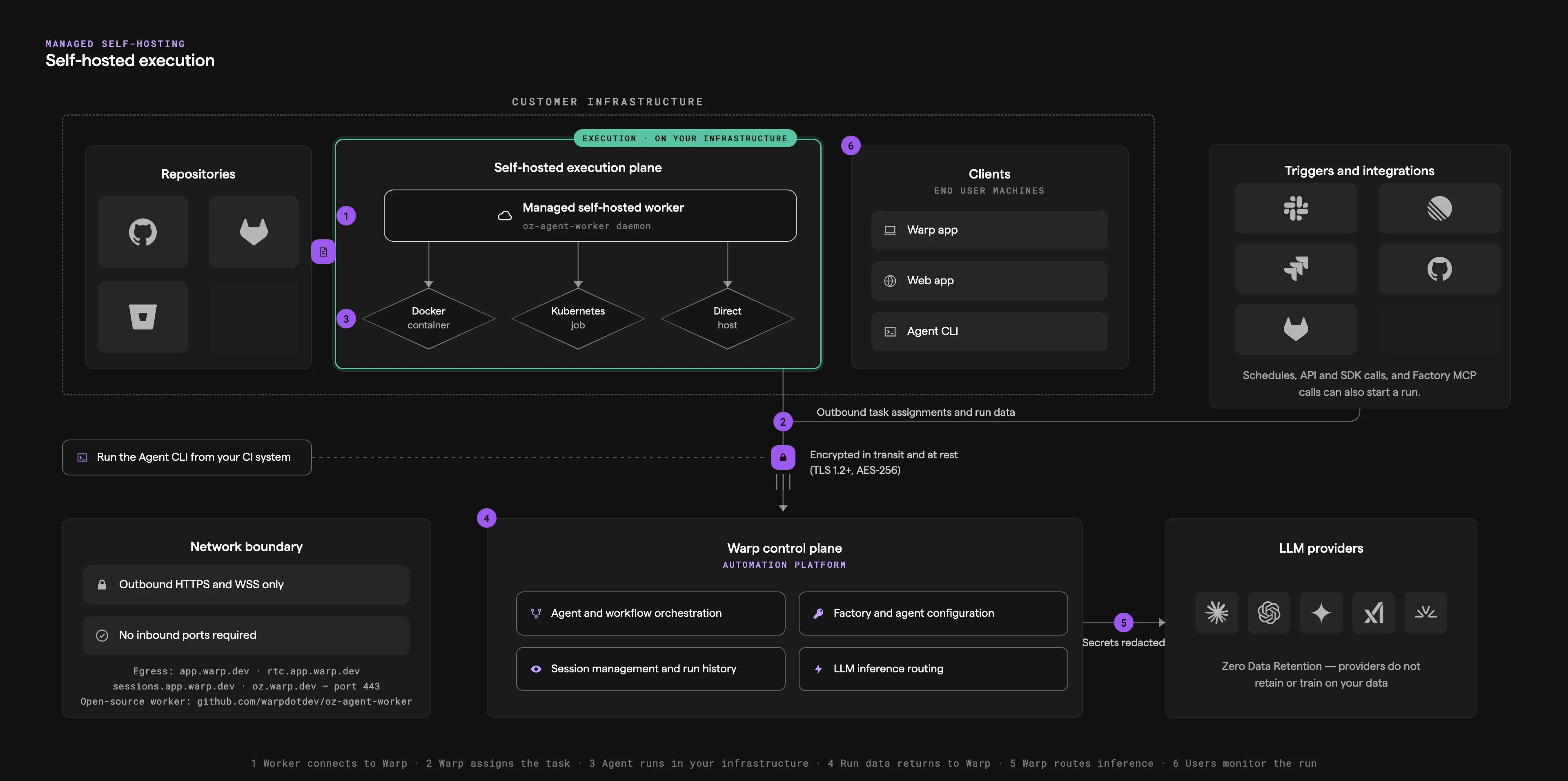The image size is (1568, 781).
Task: Click the Secrets redacted label
Action: tap(1123, 642)
